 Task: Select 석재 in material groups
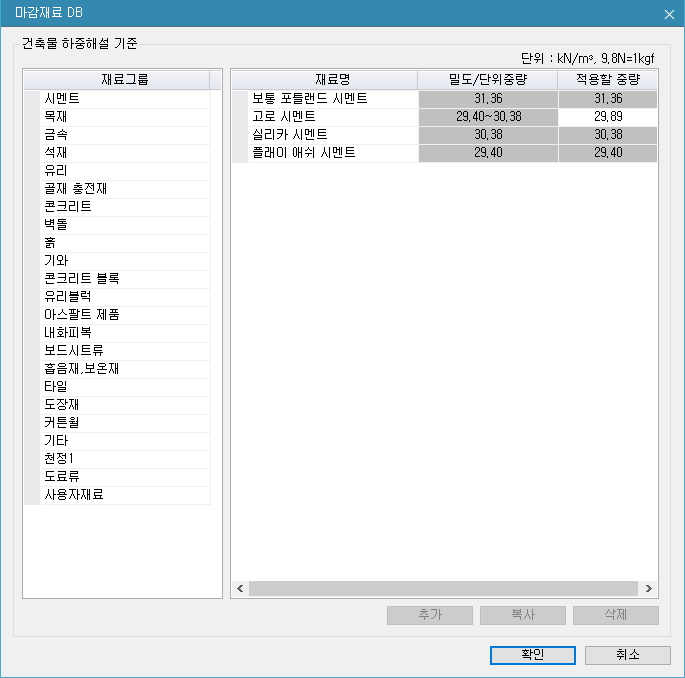pos(125,152)
